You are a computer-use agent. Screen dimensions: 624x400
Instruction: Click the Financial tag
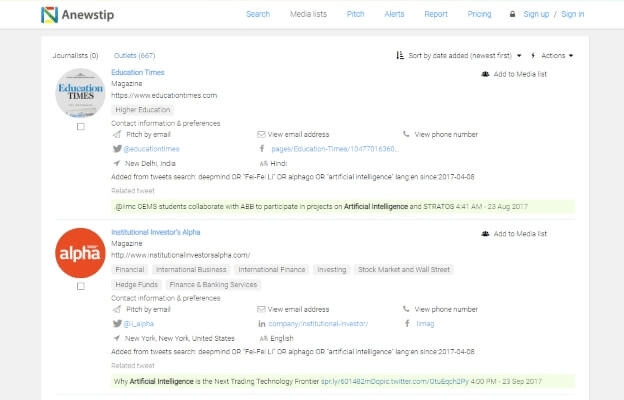click(130, 269)
